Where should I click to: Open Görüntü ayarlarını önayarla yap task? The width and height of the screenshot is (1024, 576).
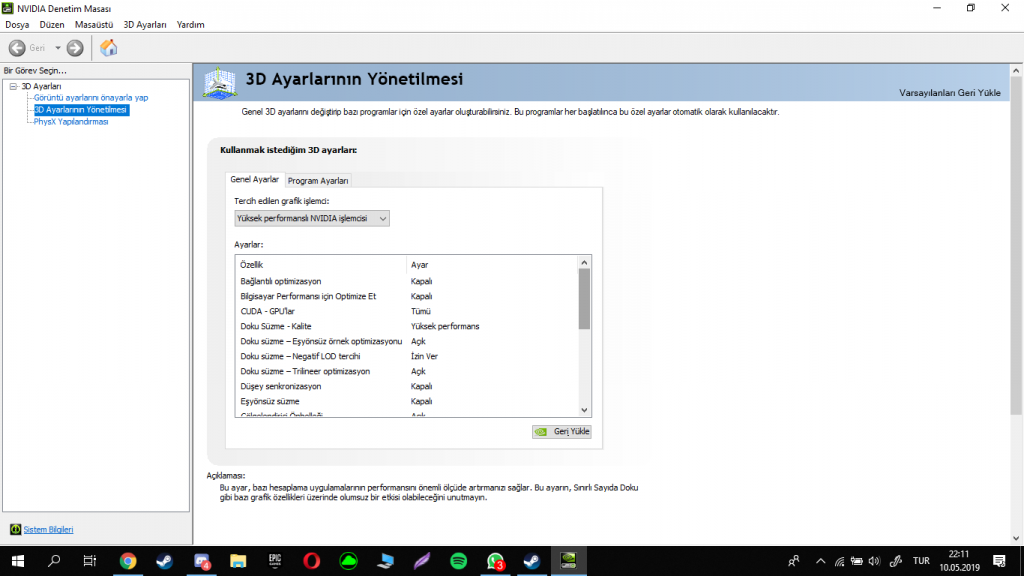[91, 98]
